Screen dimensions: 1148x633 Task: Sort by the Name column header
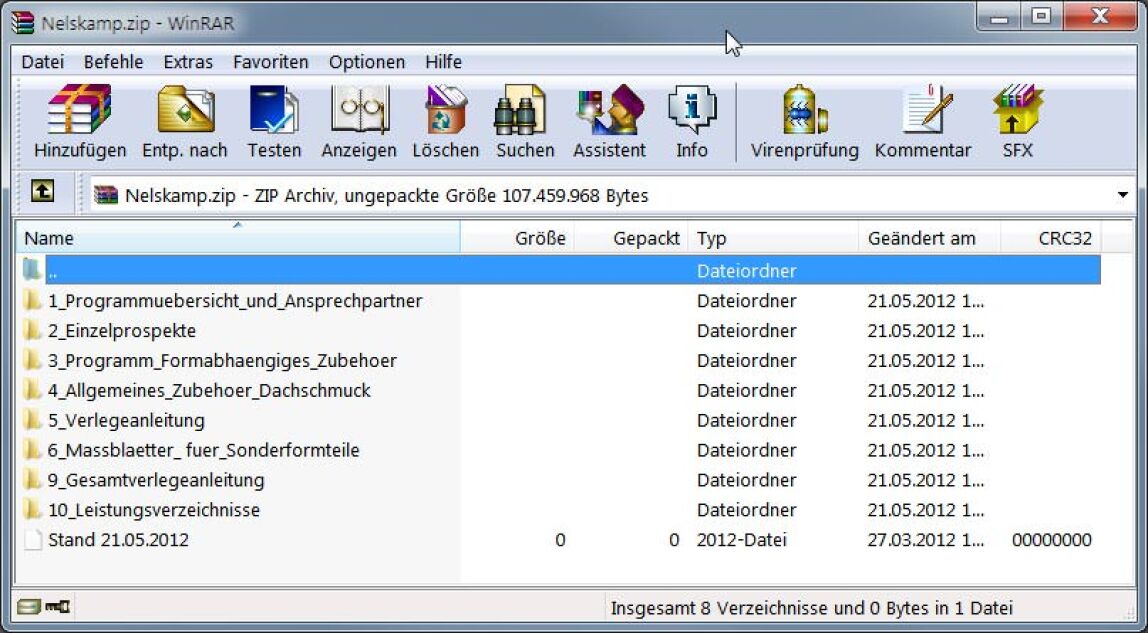point(238,238)
